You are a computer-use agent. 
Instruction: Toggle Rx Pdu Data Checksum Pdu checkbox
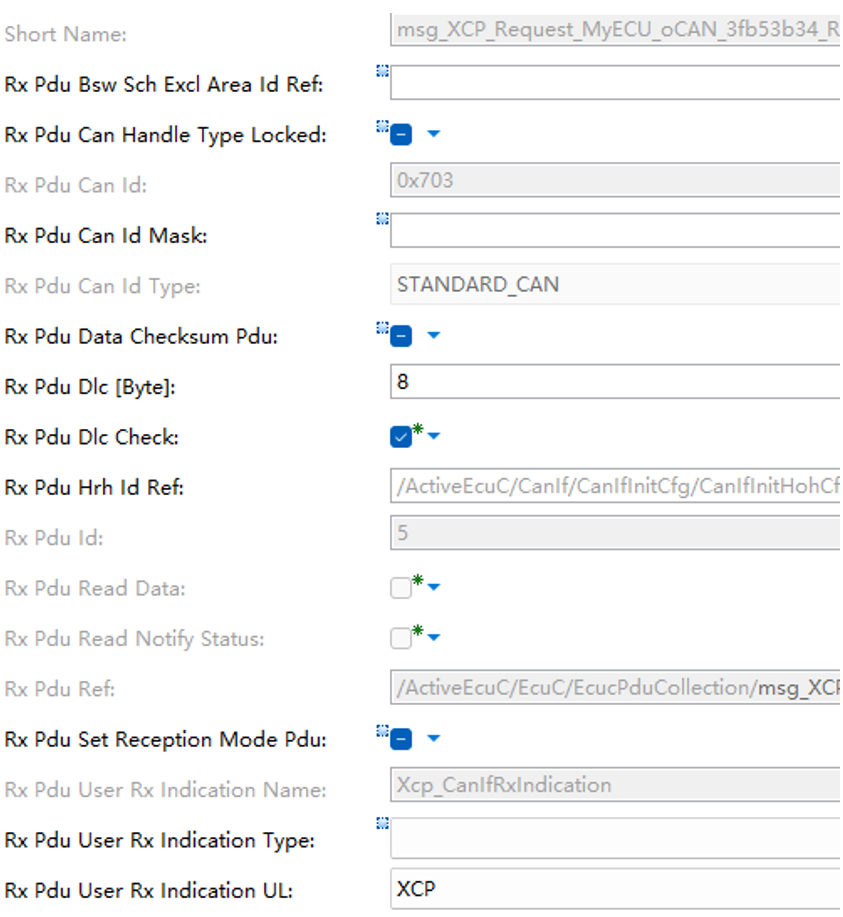click(401, 336)
